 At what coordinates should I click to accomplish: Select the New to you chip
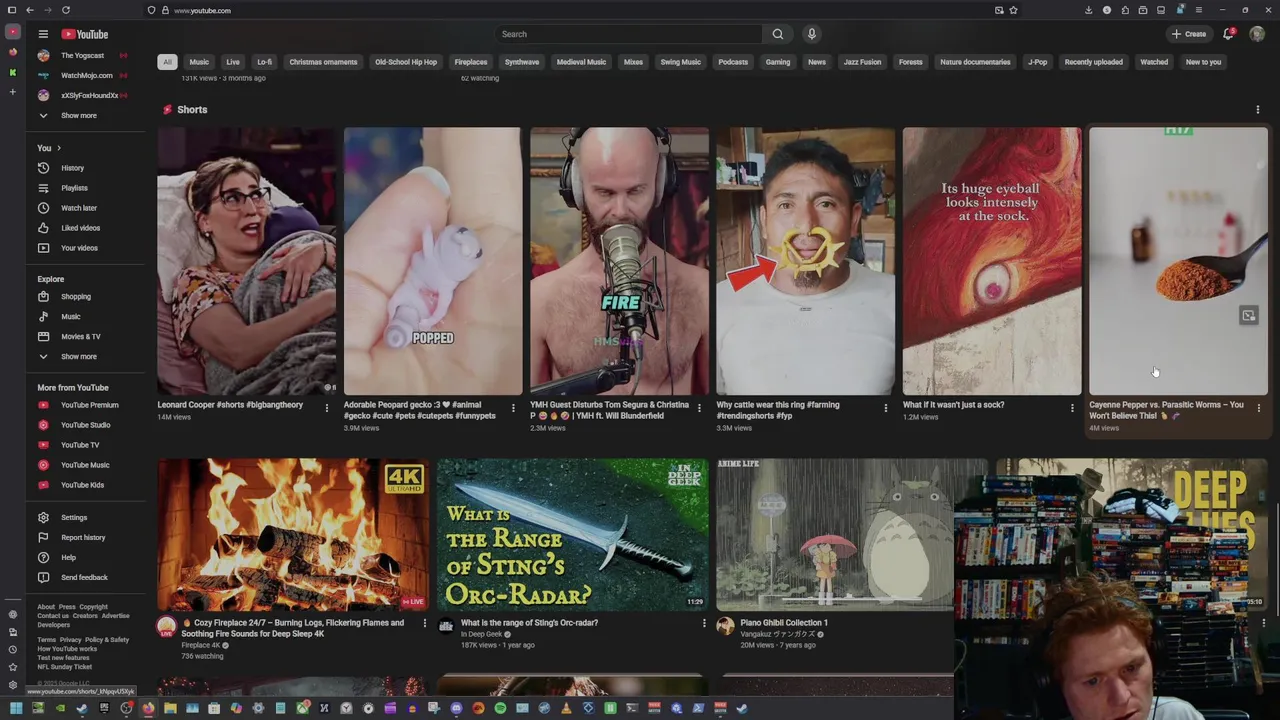click(x=1203, y=62)
